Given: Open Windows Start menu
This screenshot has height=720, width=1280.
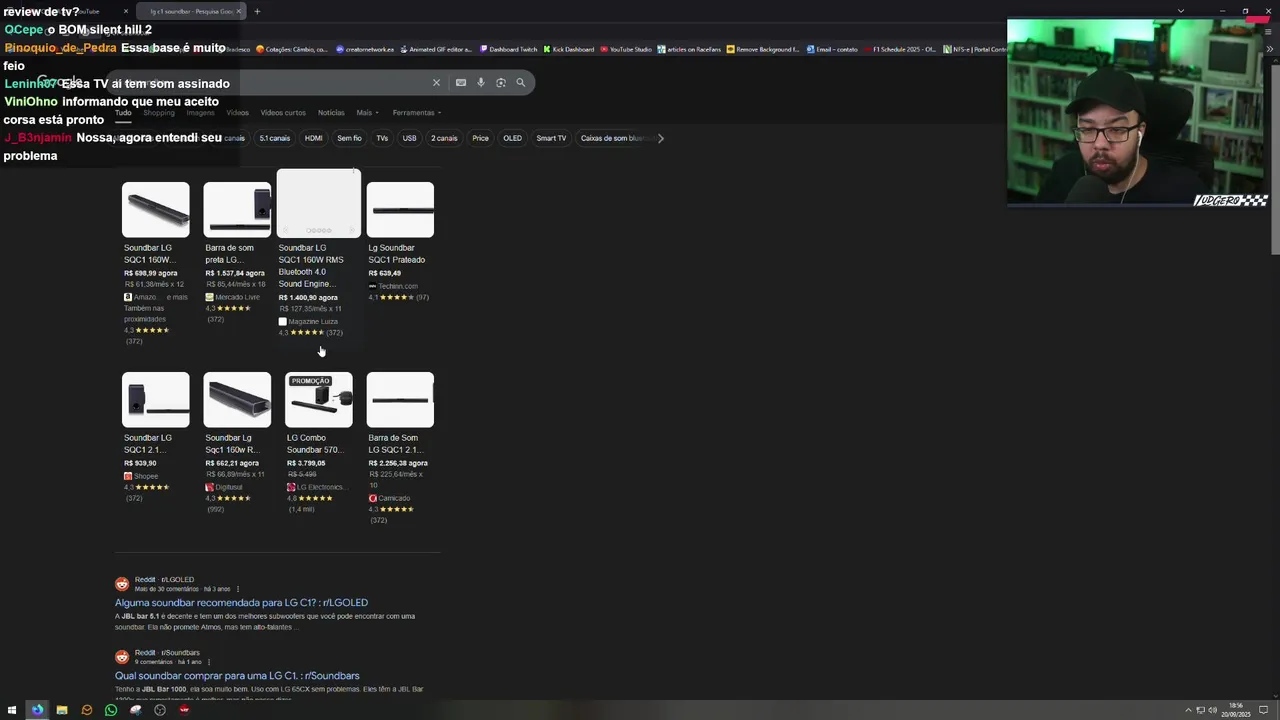Looking at the screenshot, I should [12, 710].
